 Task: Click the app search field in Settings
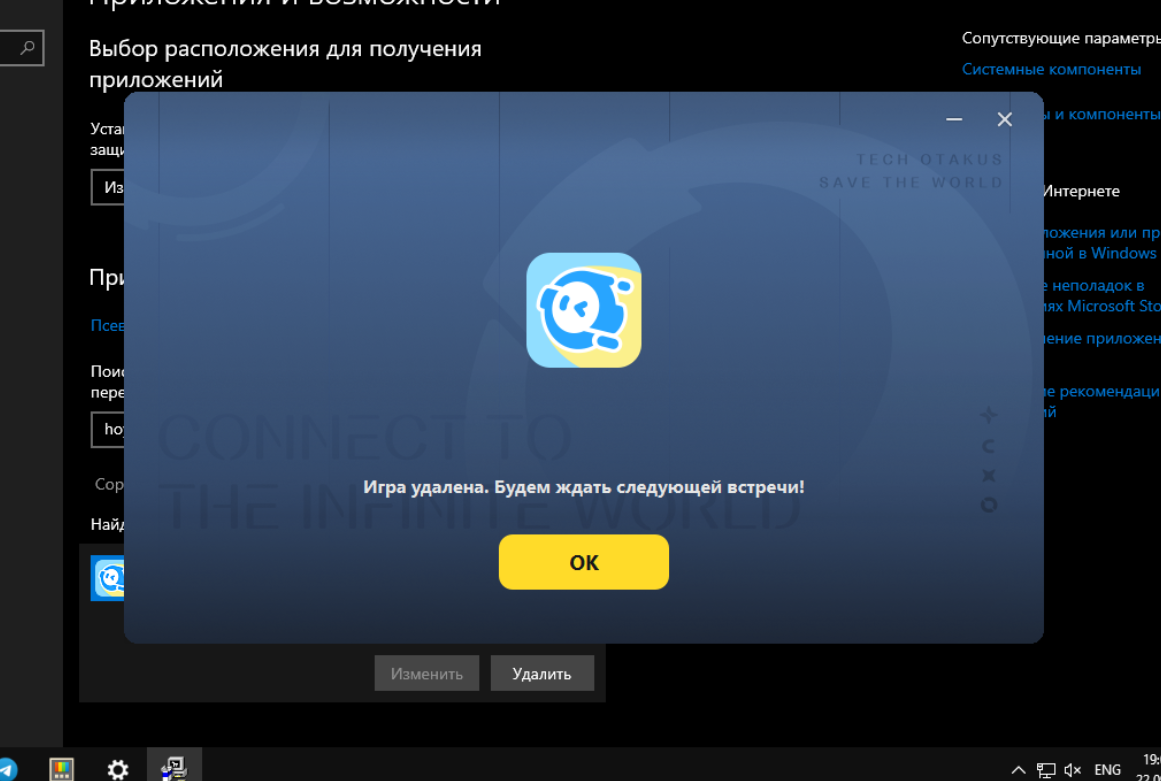107,429
